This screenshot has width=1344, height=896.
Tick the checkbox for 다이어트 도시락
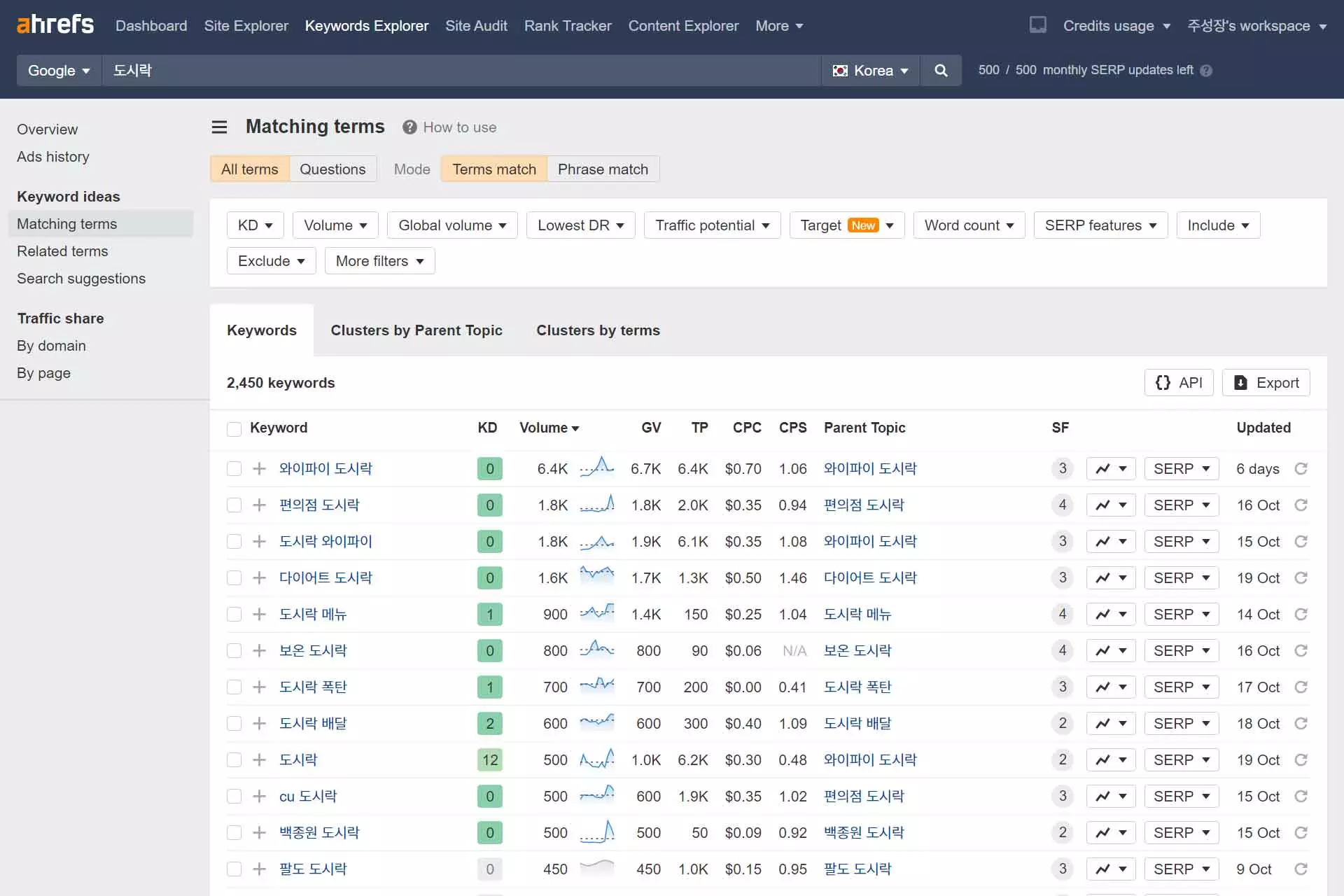[x=234, y=578]
